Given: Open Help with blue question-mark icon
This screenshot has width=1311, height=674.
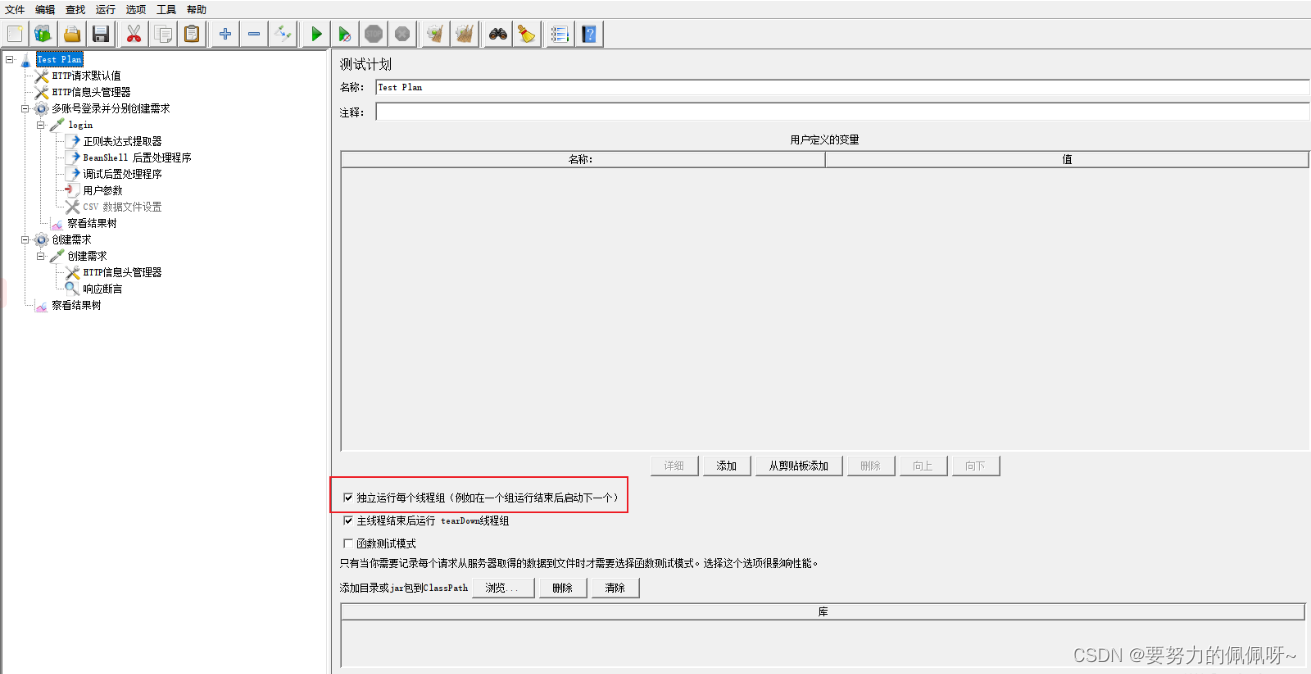Looking at the screenshot, I should point(589,34).
